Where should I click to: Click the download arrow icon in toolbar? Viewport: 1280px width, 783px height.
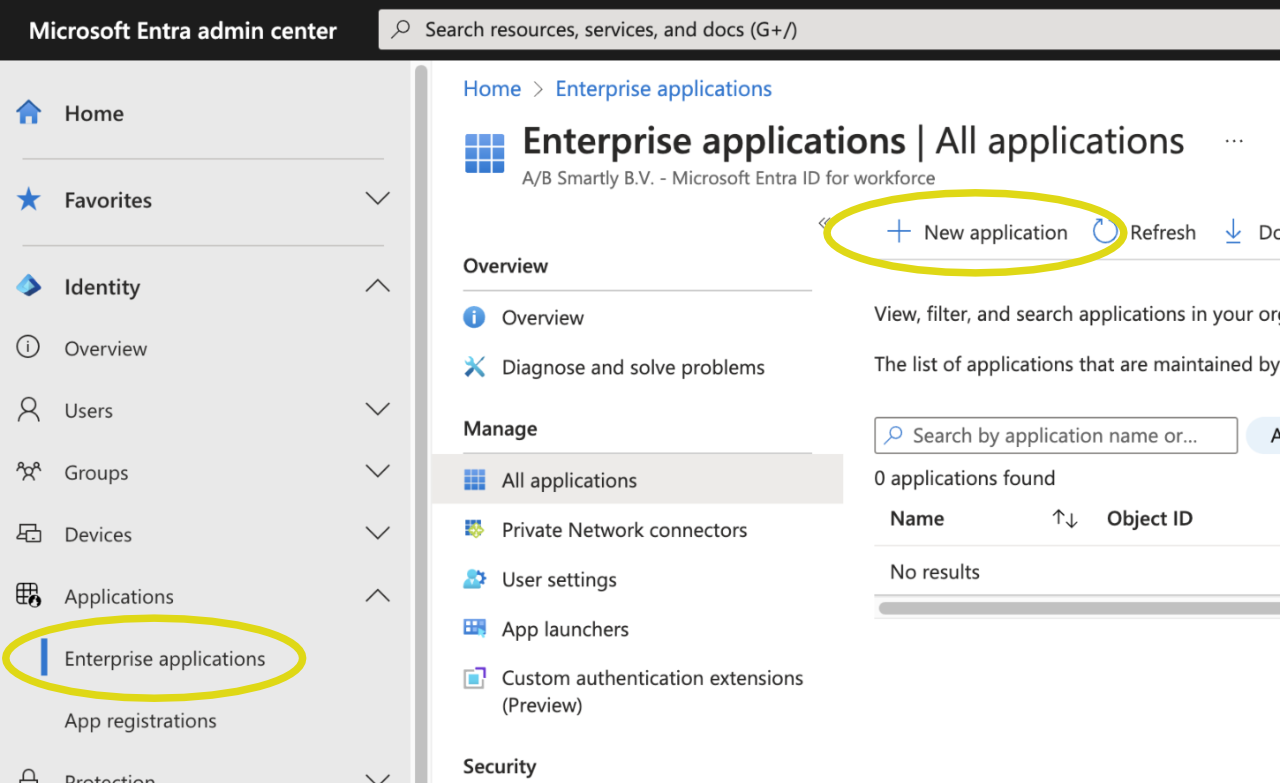coord(1233,232)
